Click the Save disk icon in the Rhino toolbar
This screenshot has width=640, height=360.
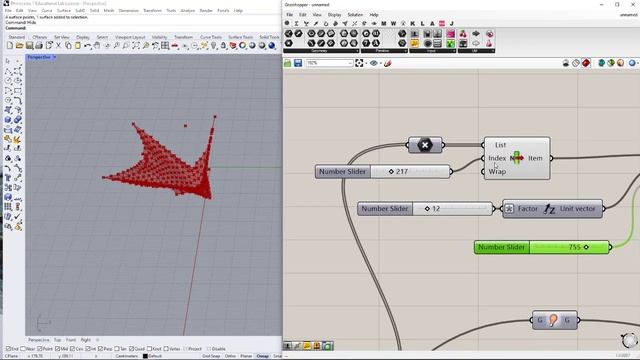29,46
